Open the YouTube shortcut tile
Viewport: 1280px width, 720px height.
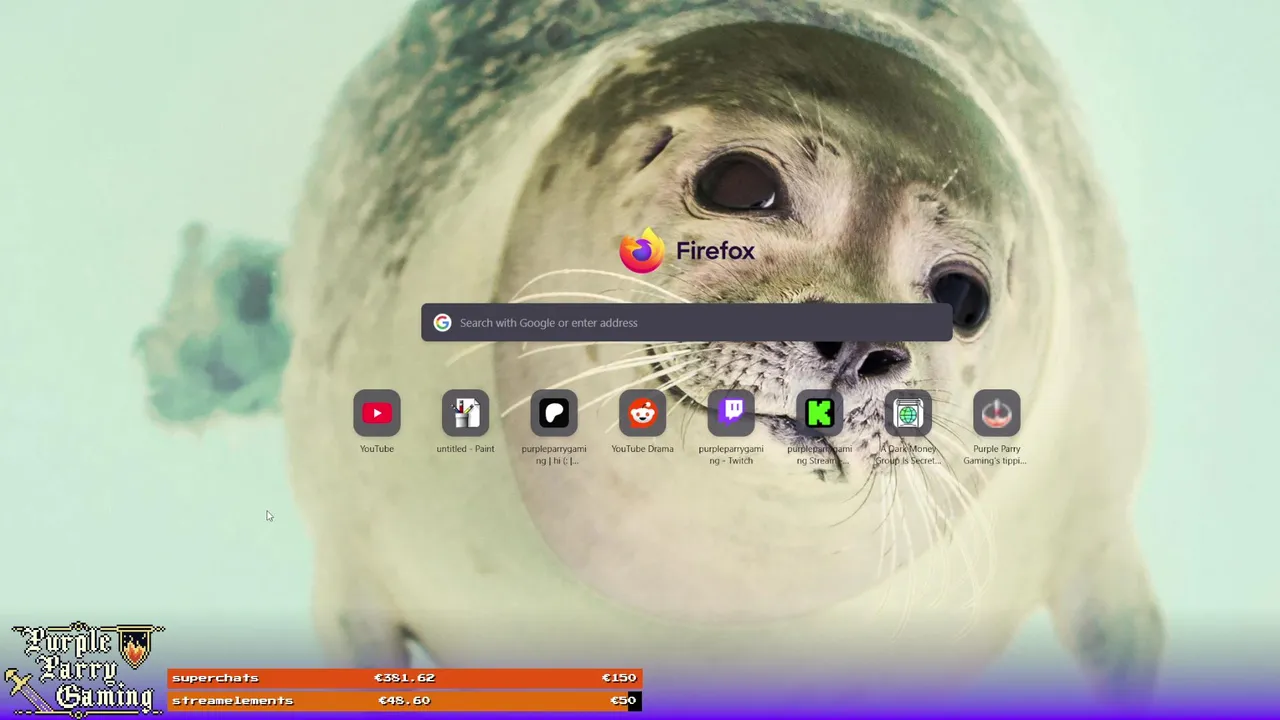click(377, 413)
